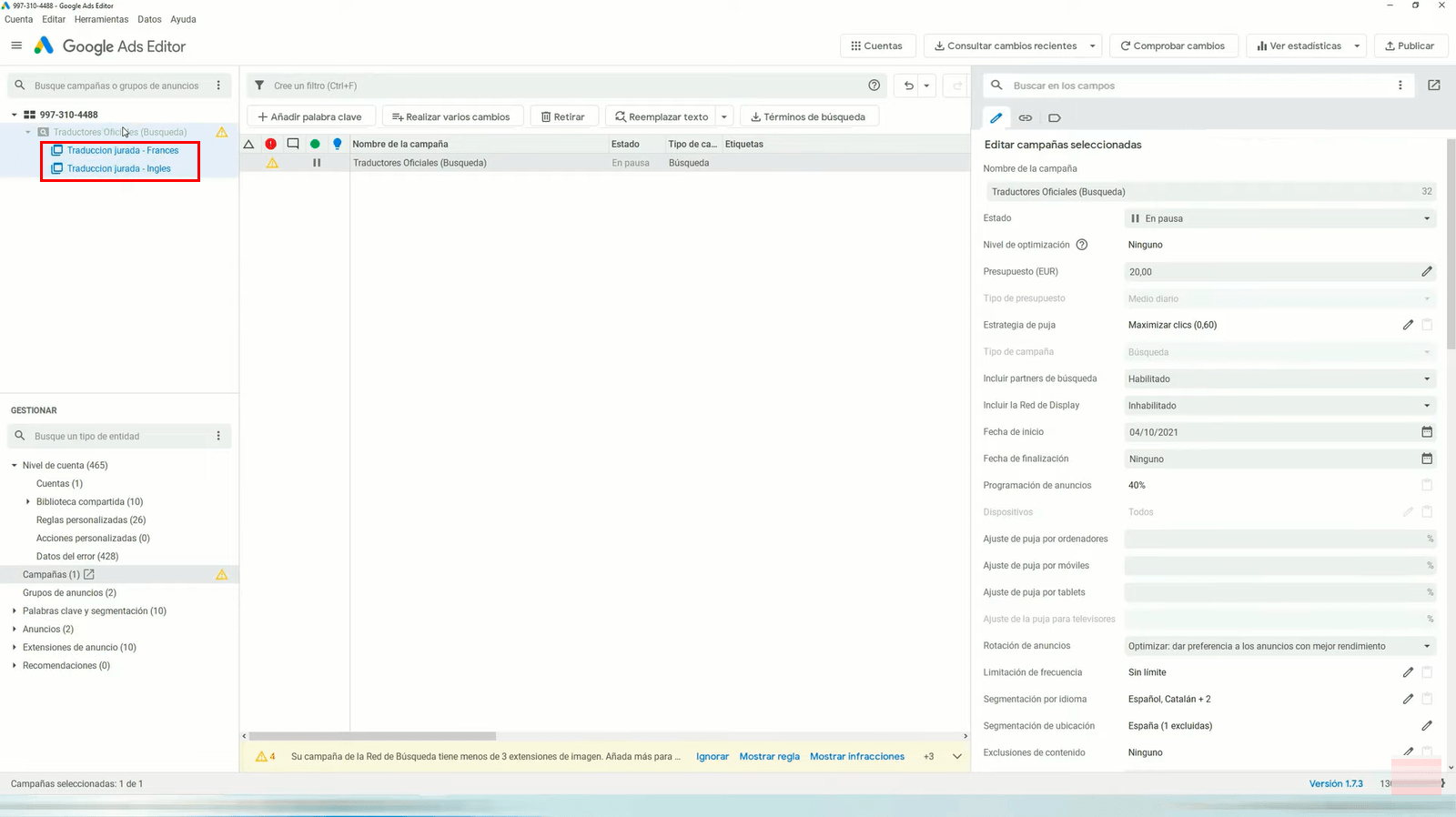Select the pencil edit tab
The image size is (1456, 817).
[996, 117]
